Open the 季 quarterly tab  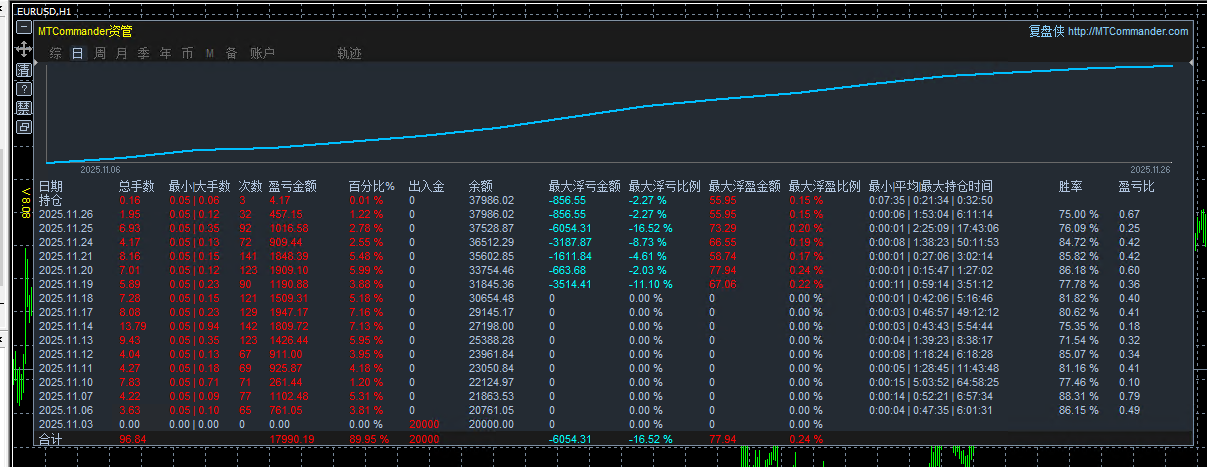[x=144, y=53]
